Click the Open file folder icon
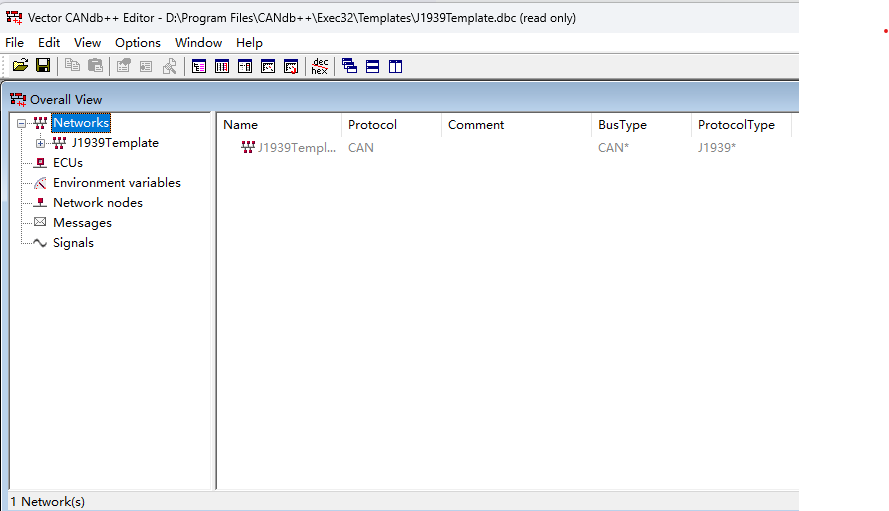Viewport: 889px width, 511px height. (x=20, y=66)
